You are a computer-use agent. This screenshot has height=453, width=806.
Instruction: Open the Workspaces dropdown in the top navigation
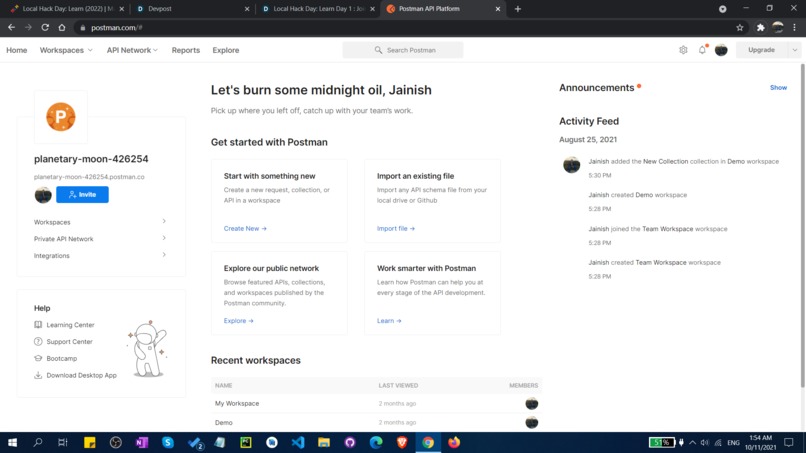(66, 50)
